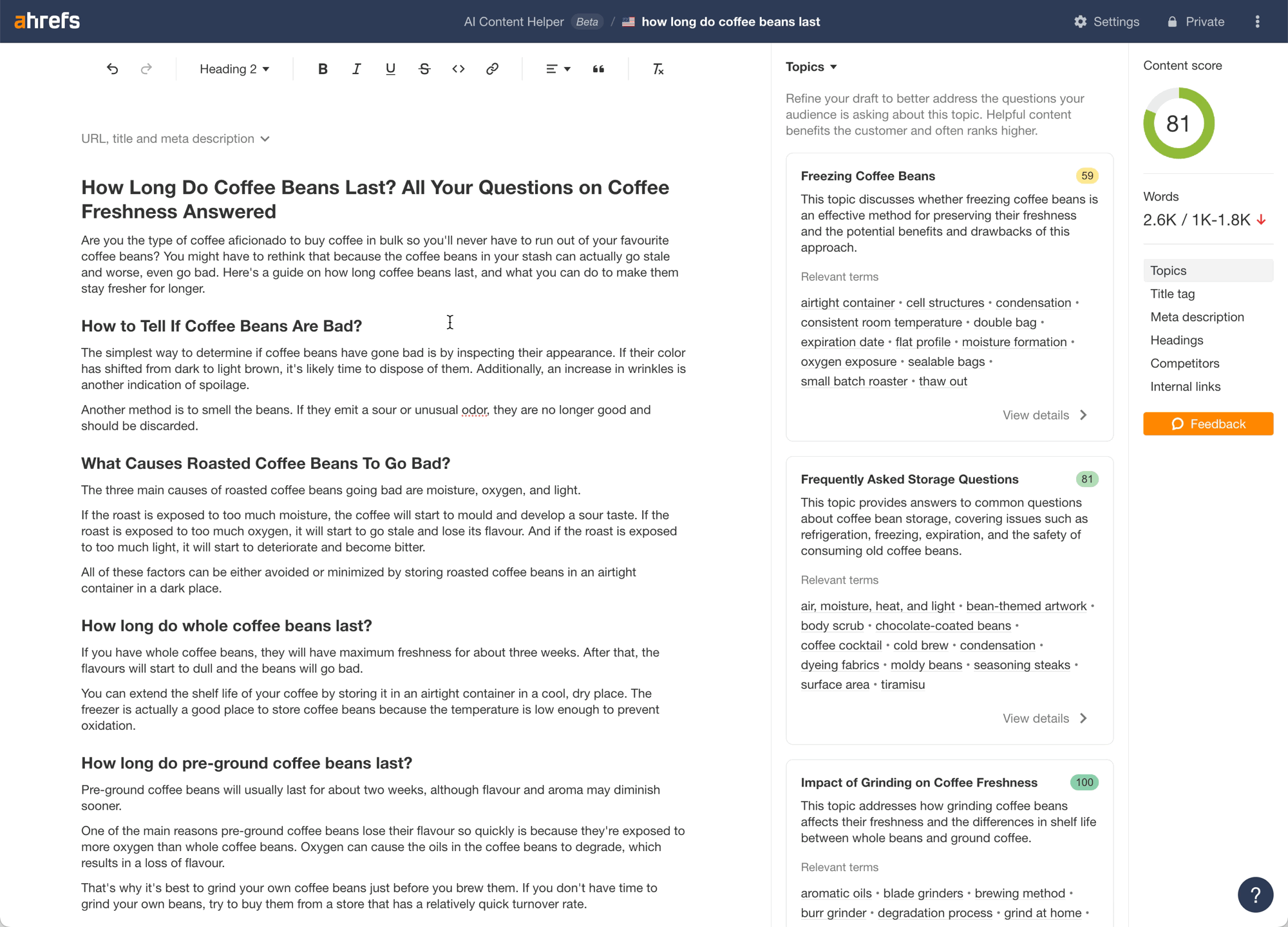Switch to the Competitors section
Viewport: 1288px width, 927px height.
[x=1184, y=363]
